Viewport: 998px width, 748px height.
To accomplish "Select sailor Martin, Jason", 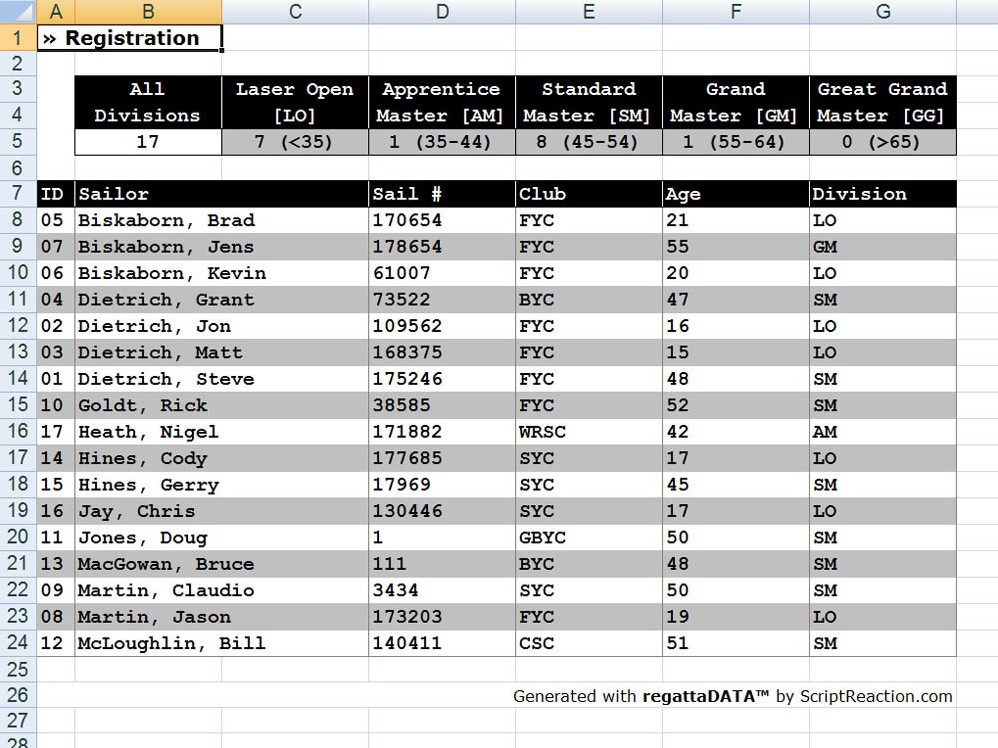I will click(221, 616).
